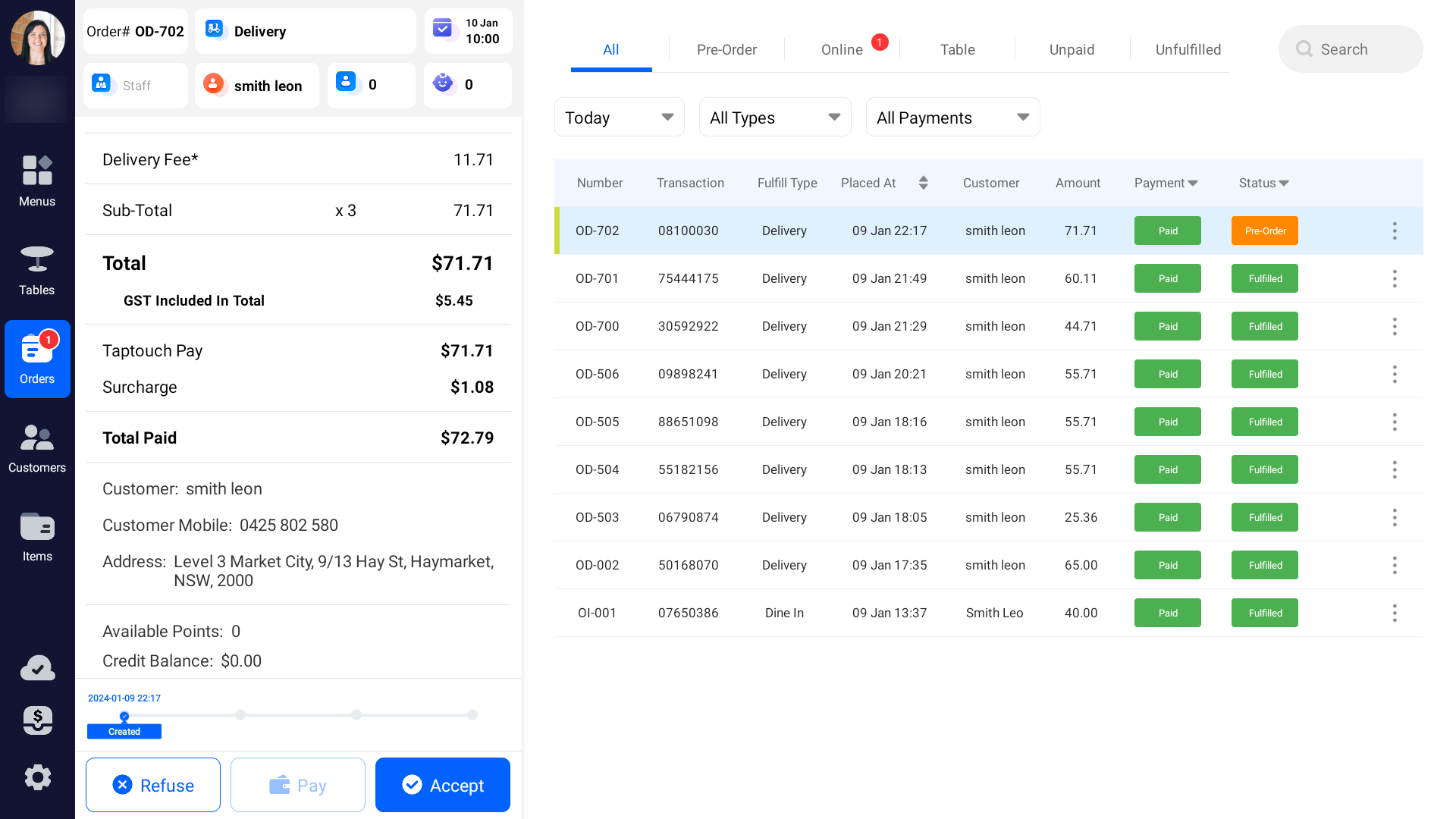Switch to the All orders tab

[x=611, y=49]
